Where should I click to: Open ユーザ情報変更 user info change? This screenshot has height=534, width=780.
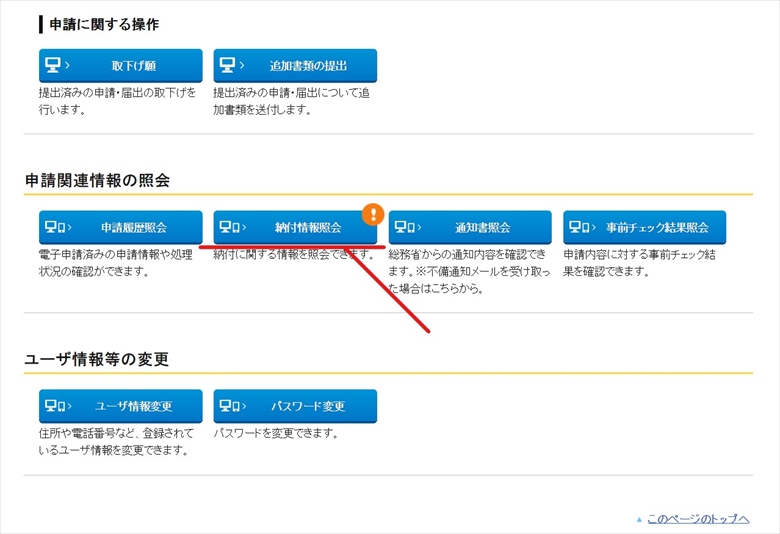(120, 406)
